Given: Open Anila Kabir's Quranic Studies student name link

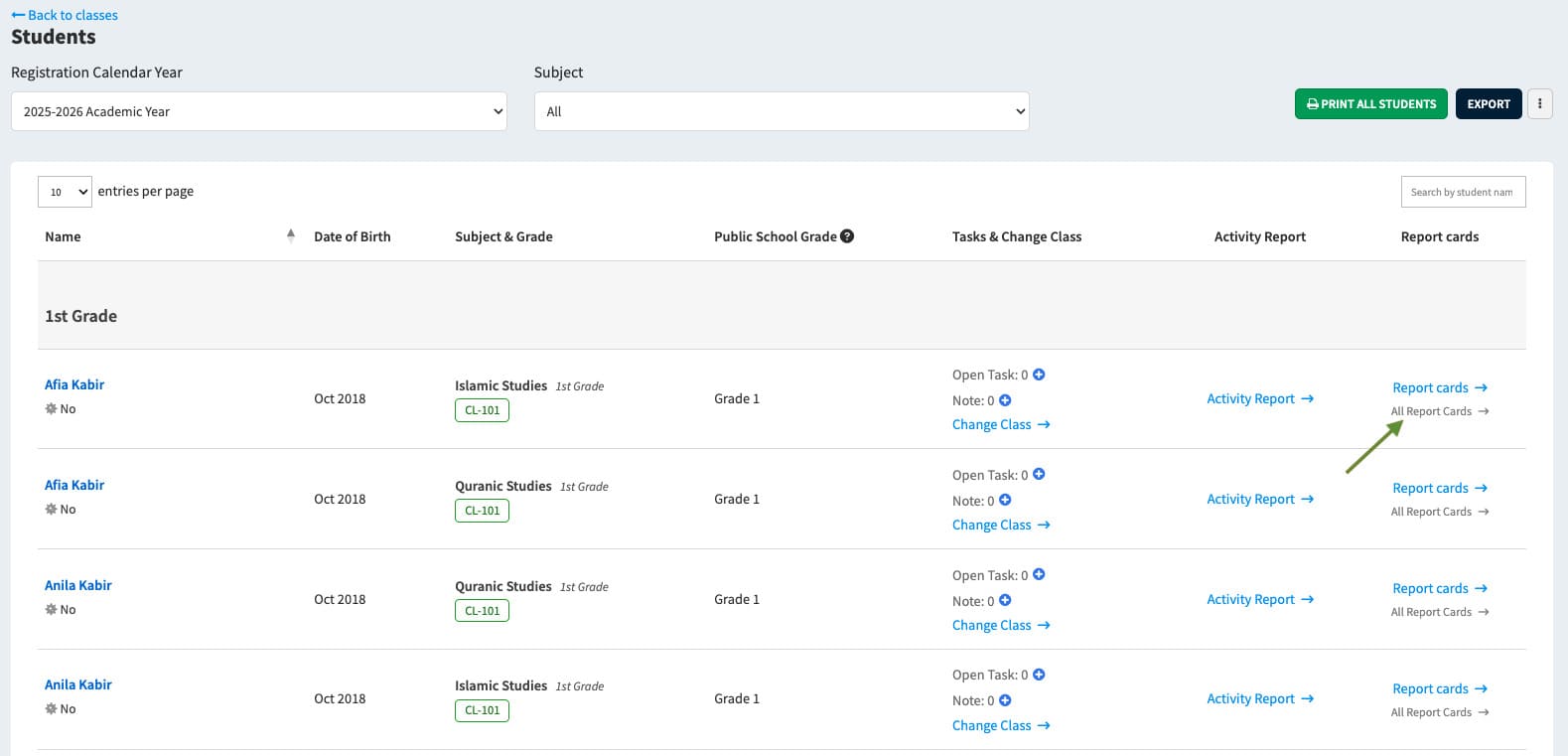Looking at the screenshot, I should tap(78, 585).
